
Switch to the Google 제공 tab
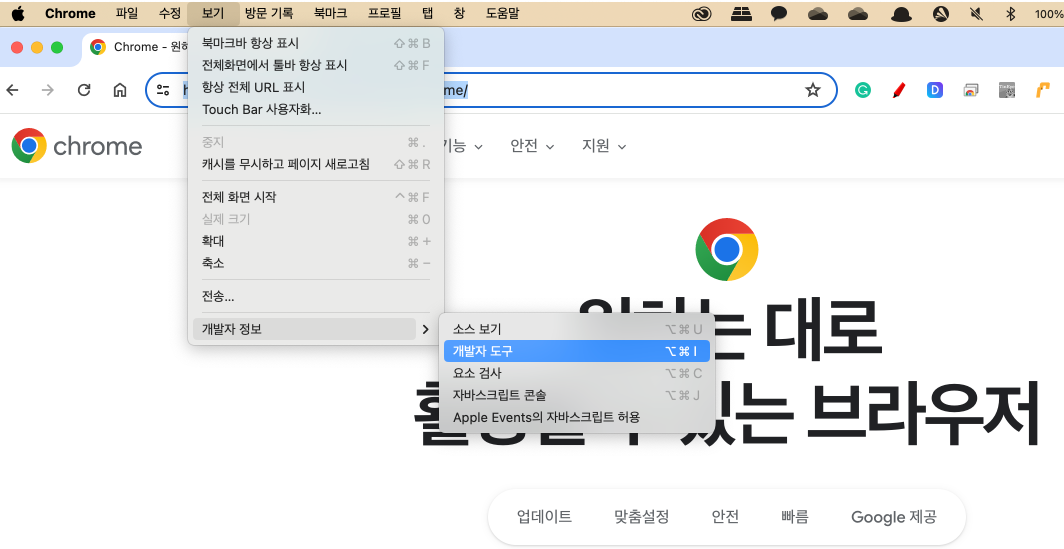tap(894, 517)
